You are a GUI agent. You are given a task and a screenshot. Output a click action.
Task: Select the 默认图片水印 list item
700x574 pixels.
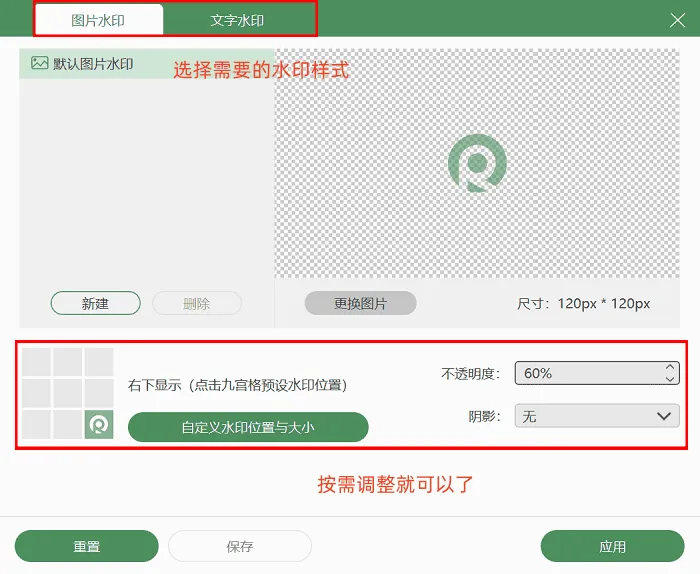click(146, 64)
